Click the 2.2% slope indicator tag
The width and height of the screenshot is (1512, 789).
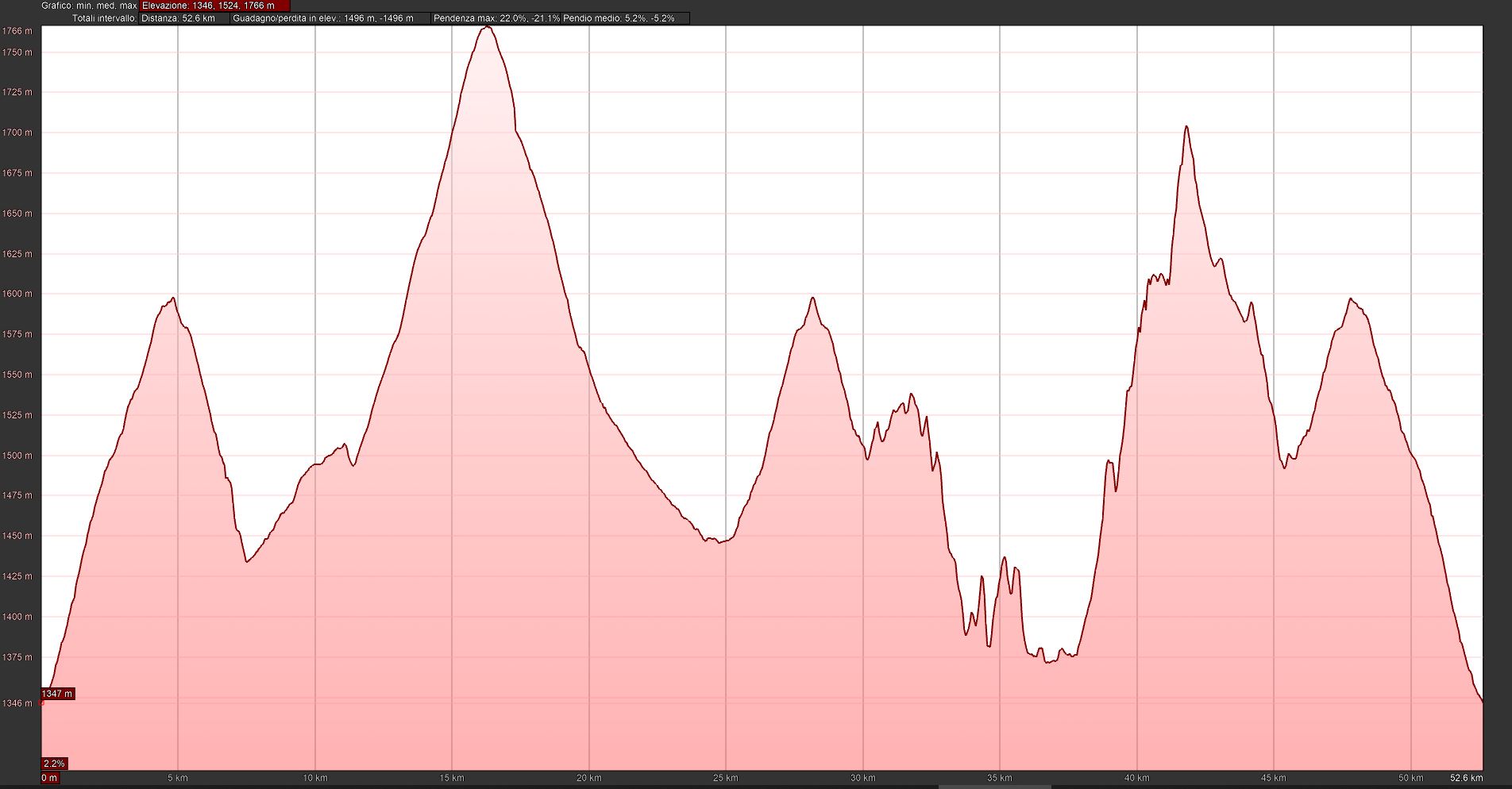tap(54, 764)
